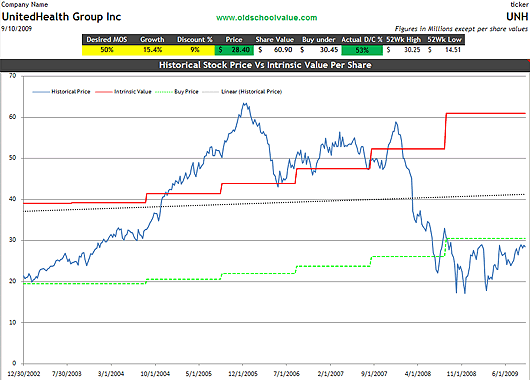
Task: Select the Linear (Historical Price) legend entry
Action: coord(242,92)
